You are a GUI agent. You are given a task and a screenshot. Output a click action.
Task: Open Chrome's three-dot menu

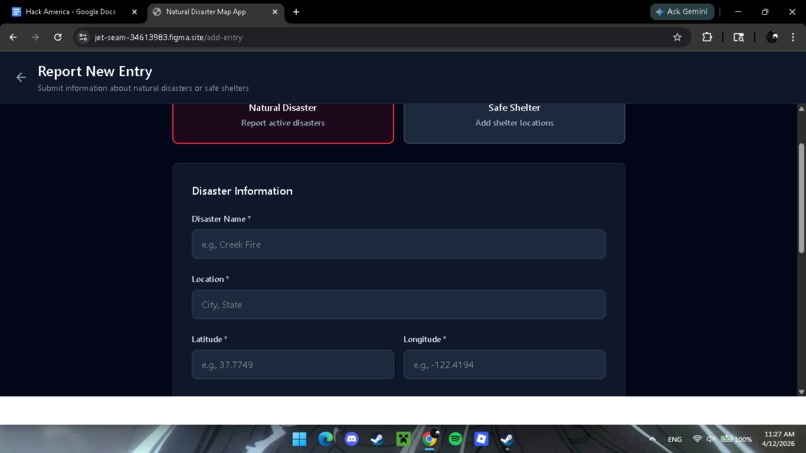coord(793,37)
